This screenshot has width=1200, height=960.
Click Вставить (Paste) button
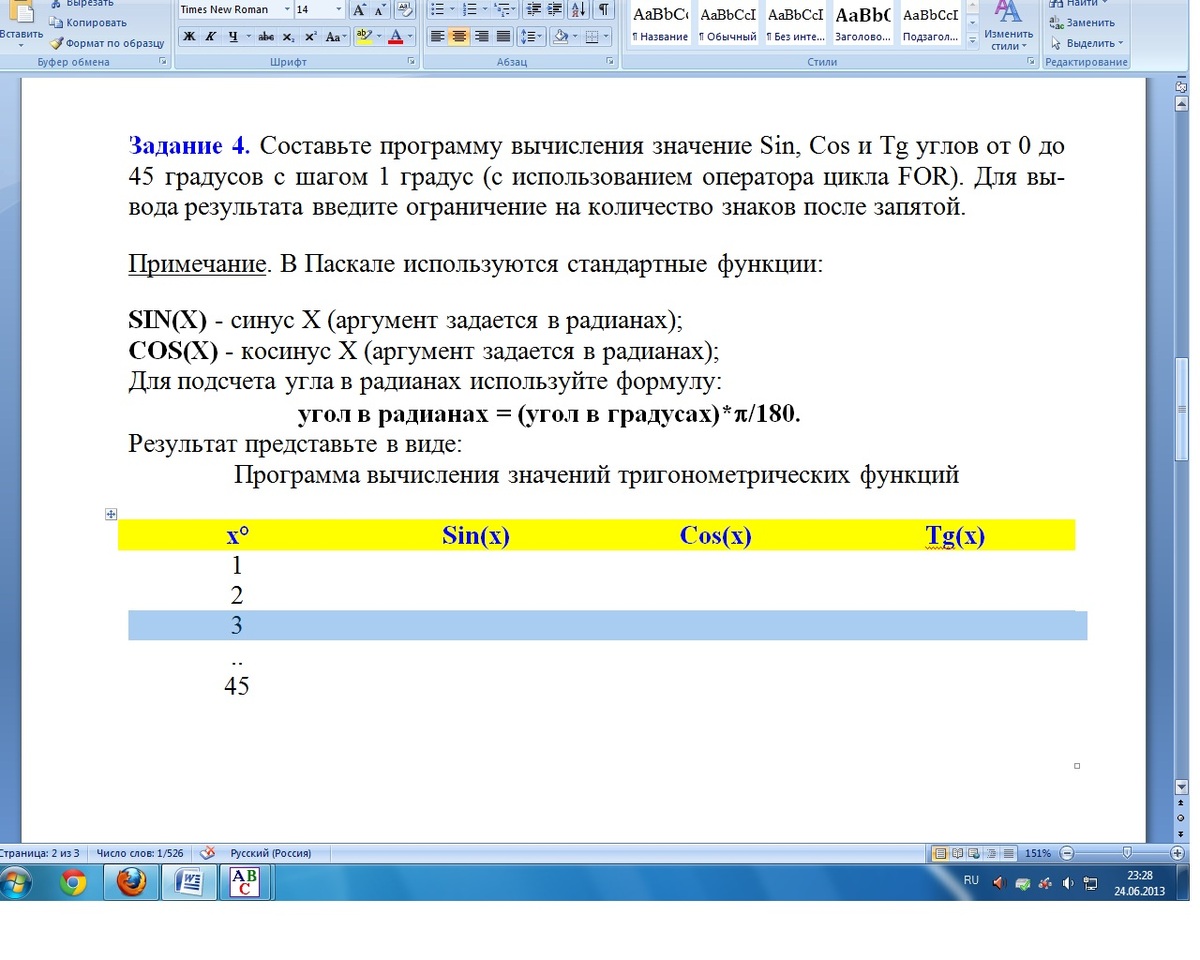click(21, 25)
